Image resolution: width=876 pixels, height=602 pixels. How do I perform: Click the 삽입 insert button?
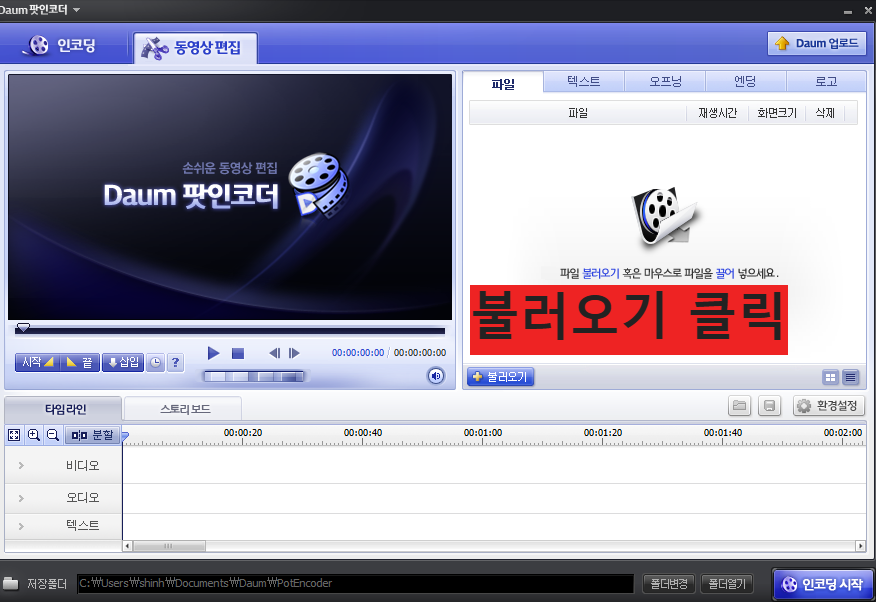point(123,362)
